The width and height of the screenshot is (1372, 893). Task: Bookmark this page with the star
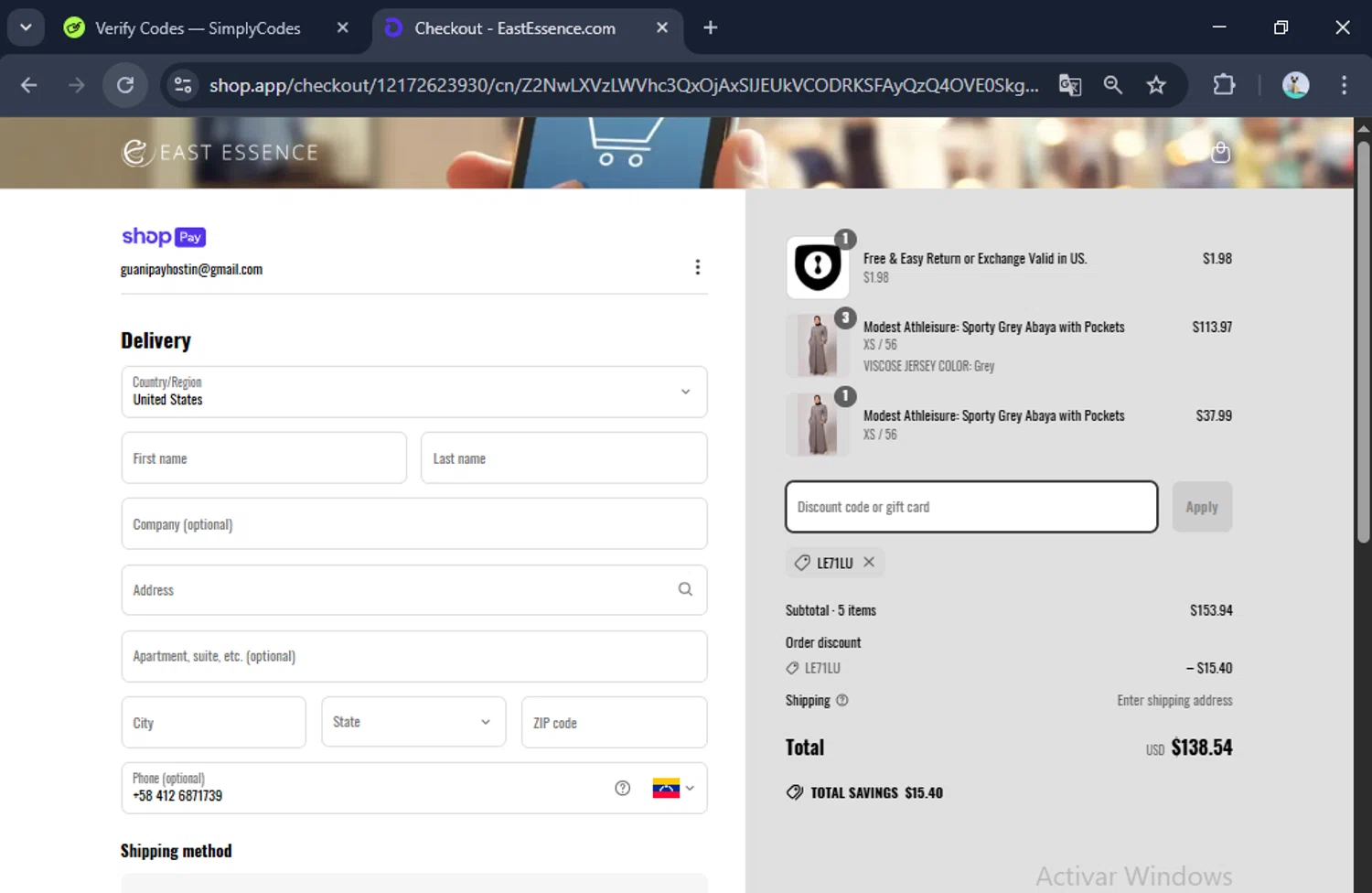point(1156,85)
